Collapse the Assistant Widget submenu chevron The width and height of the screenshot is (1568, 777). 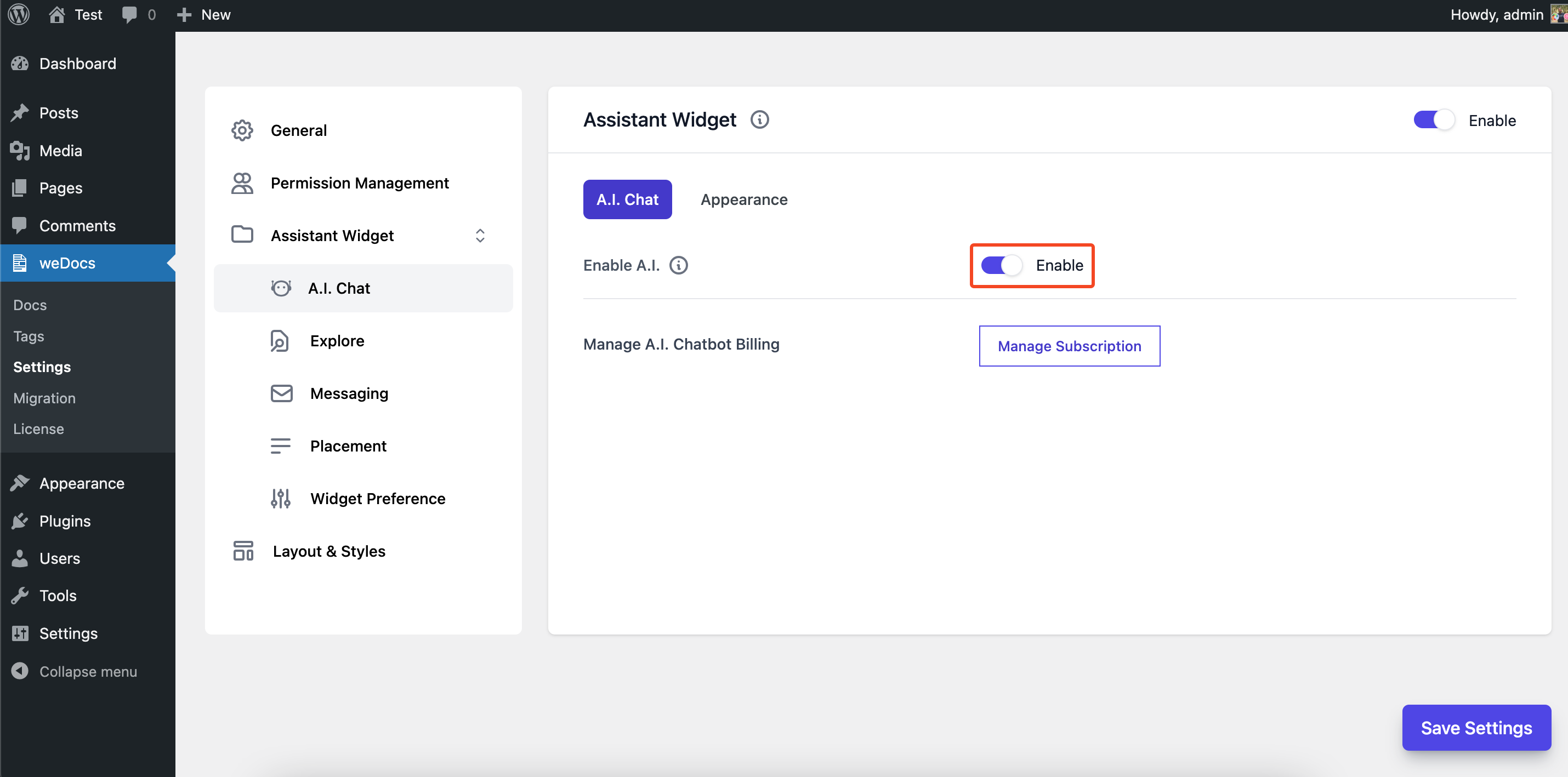(480, 236)
